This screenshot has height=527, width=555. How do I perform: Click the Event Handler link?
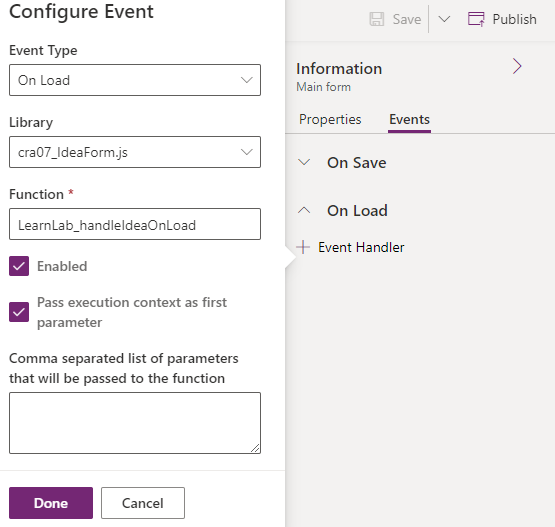(x=361, y=247)
